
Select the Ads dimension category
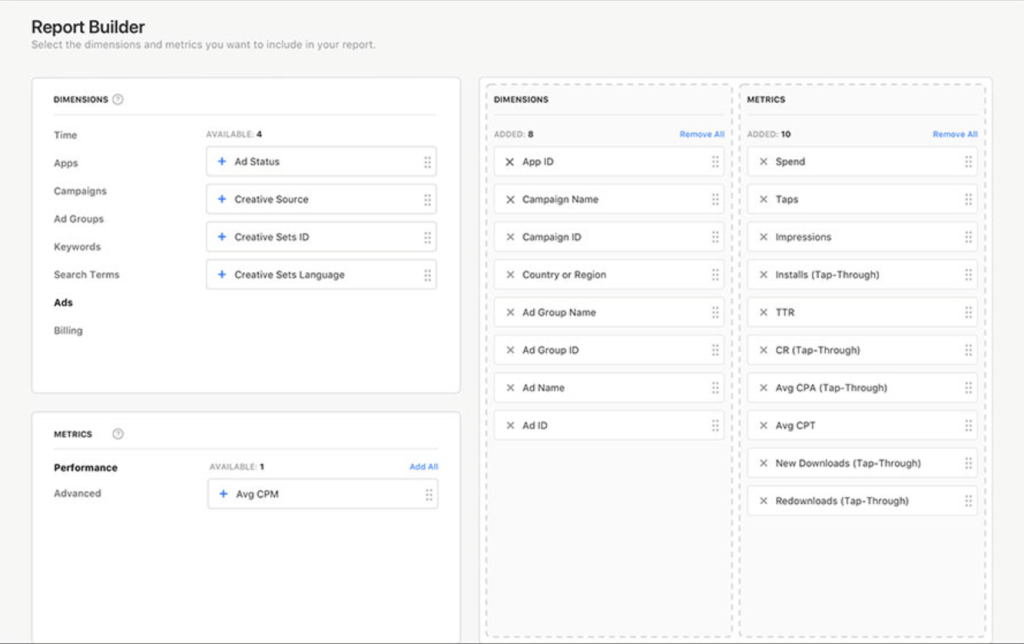click(63, 302)
